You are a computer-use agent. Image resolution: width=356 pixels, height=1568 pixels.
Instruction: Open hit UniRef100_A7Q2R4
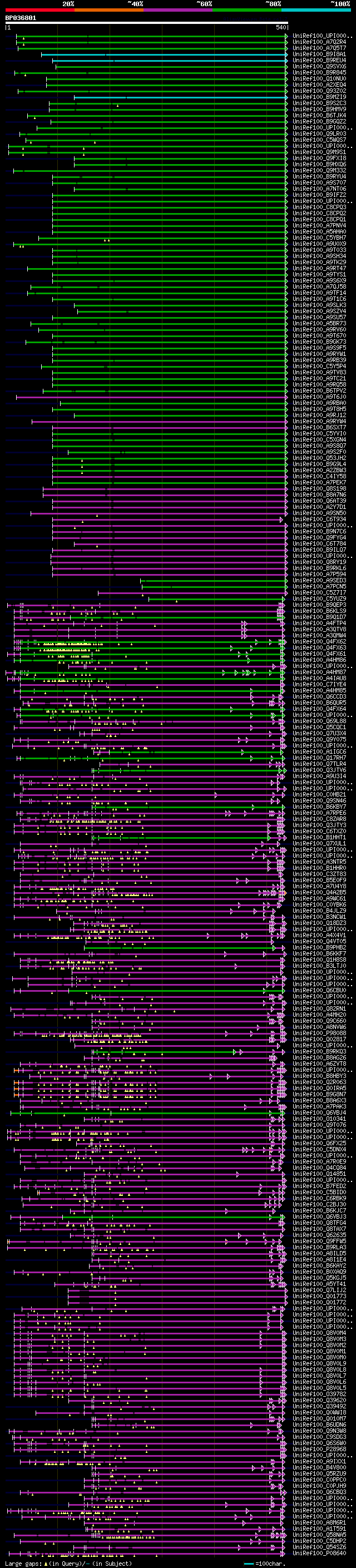point(319,42)
